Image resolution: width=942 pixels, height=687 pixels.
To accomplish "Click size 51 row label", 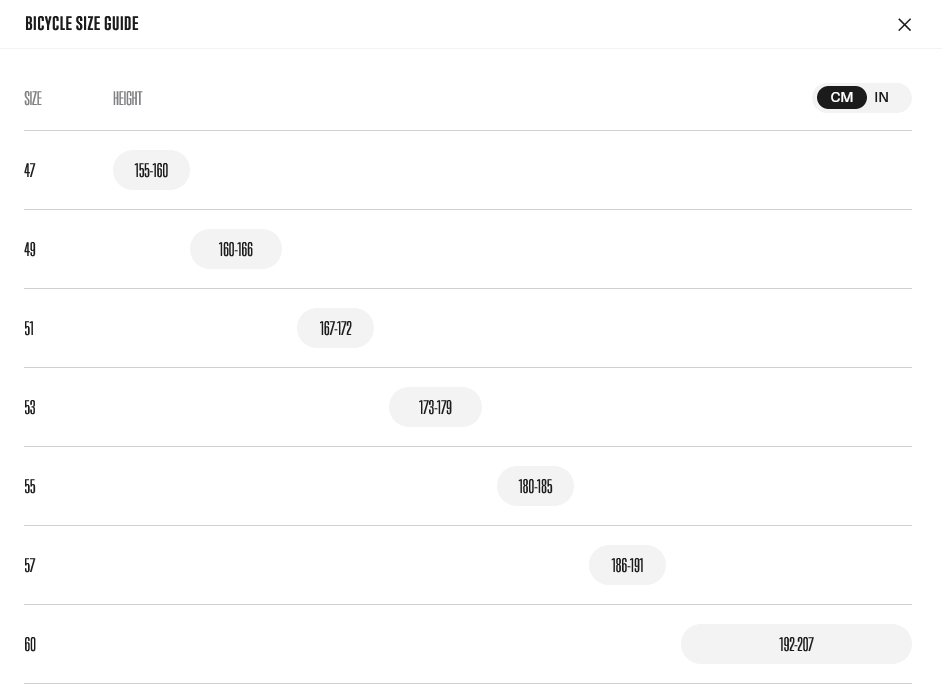I will [29, 328].
